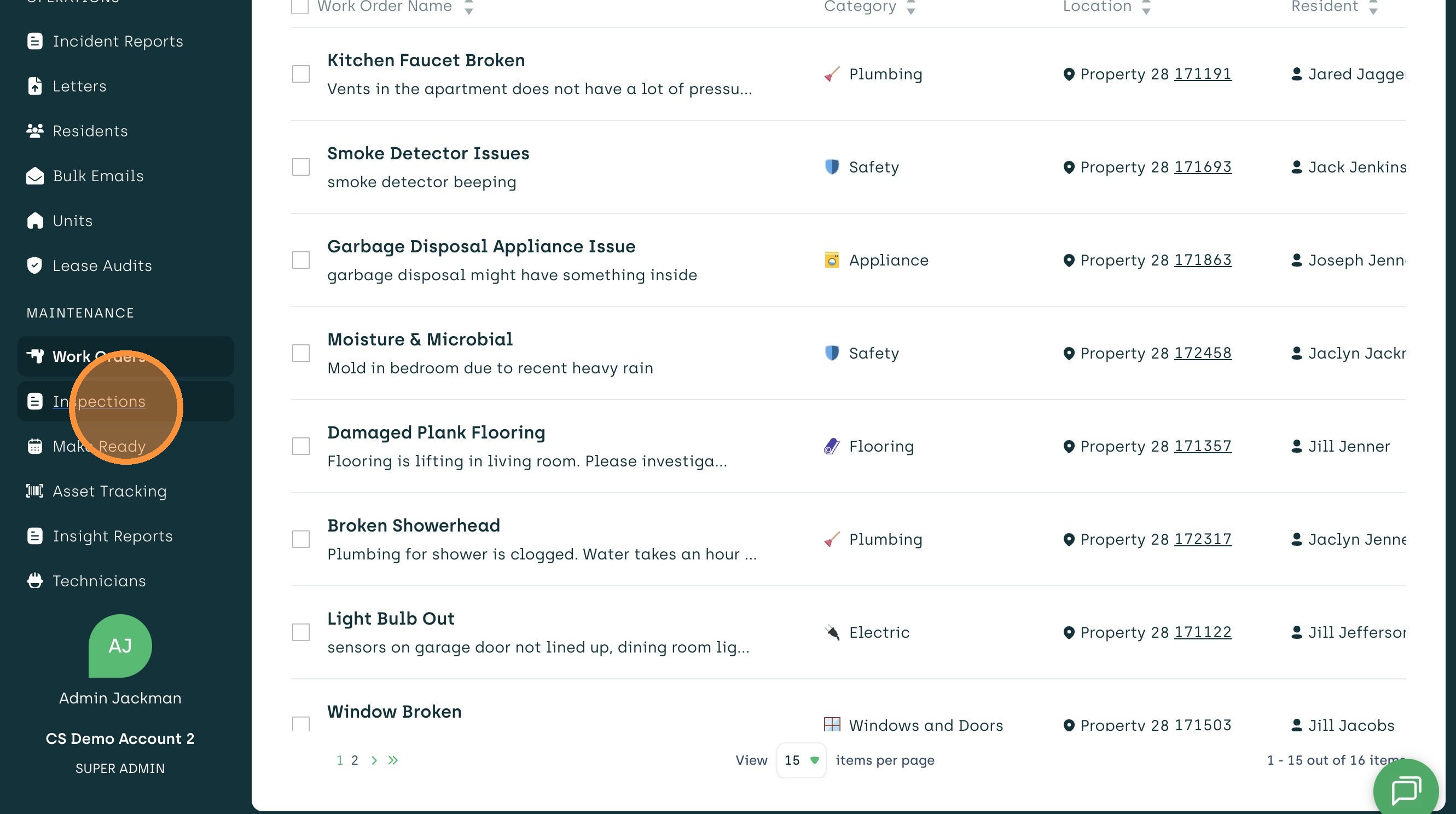The height and width of the screenshot is (814, 1456).
Task: Select the Smoke Detector Issues checkbox
Action: click(301, 168)
